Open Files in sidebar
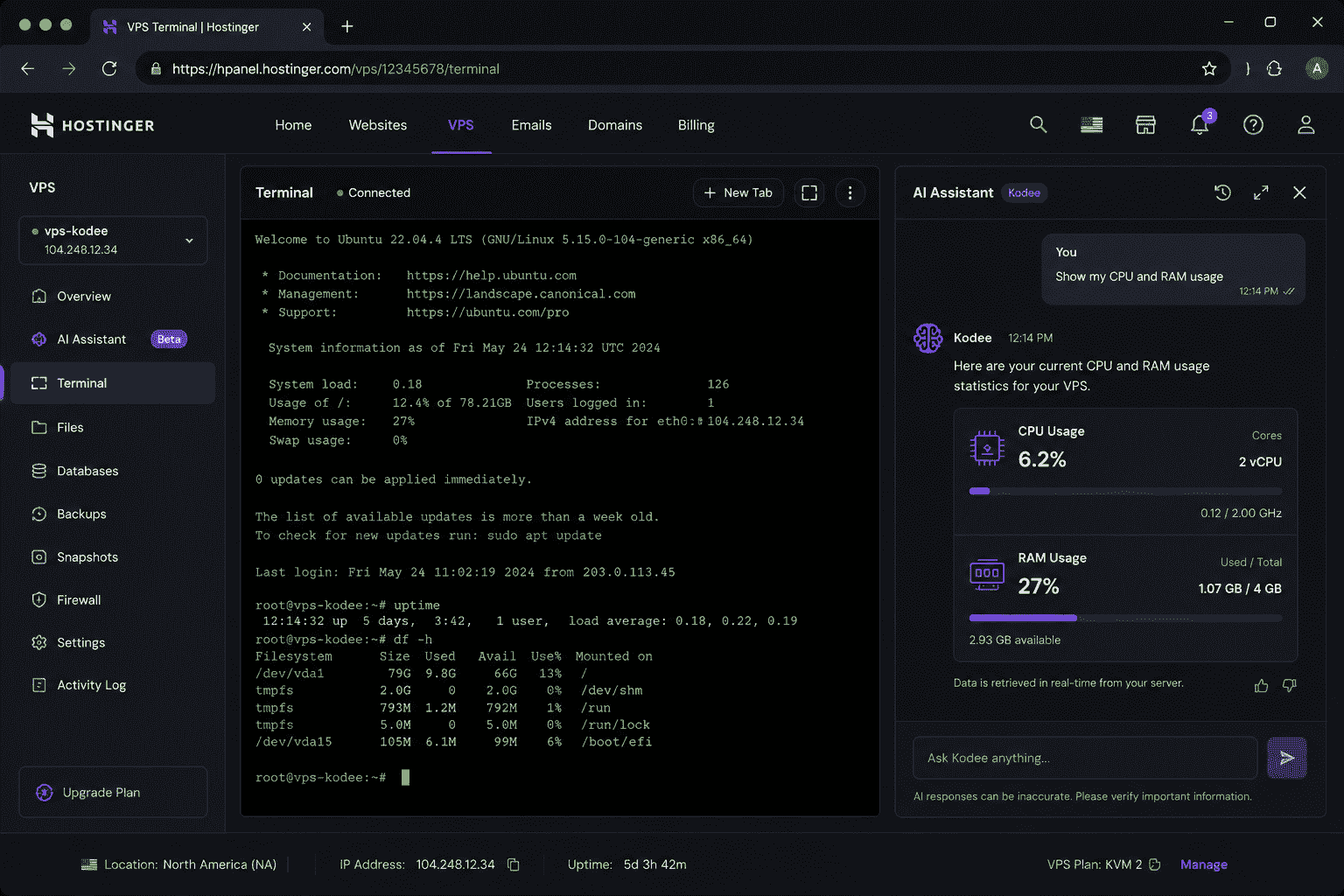This screenshot has height=896, width=1344. pyautogui.click(x=113, y=428)
